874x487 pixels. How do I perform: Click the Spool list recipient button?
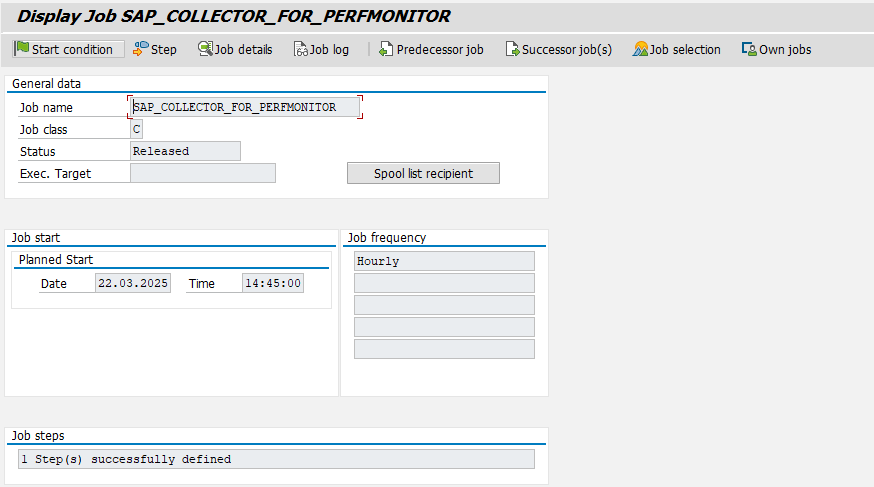(423, 173)
